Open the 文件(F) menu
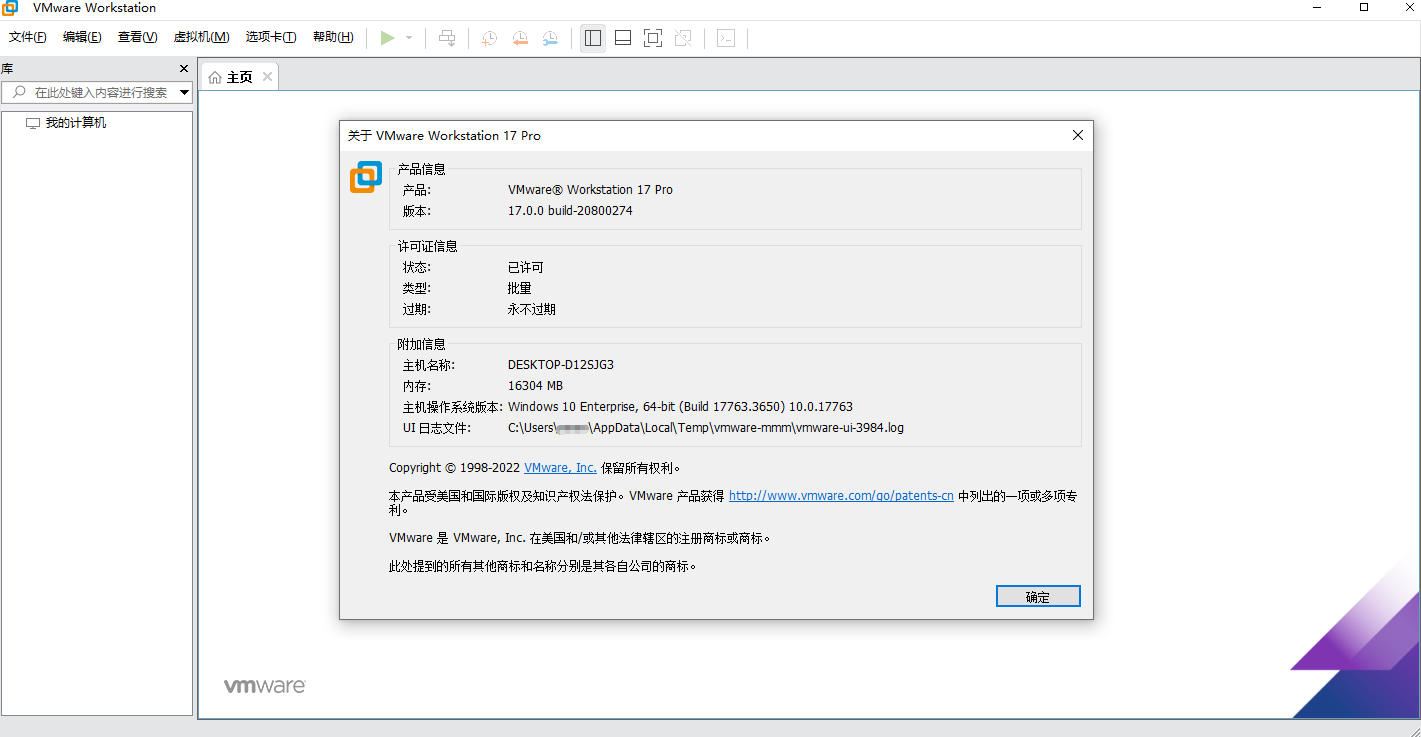Image resolution: width=1421 pixels, height=737 pixels. point(28,37)
